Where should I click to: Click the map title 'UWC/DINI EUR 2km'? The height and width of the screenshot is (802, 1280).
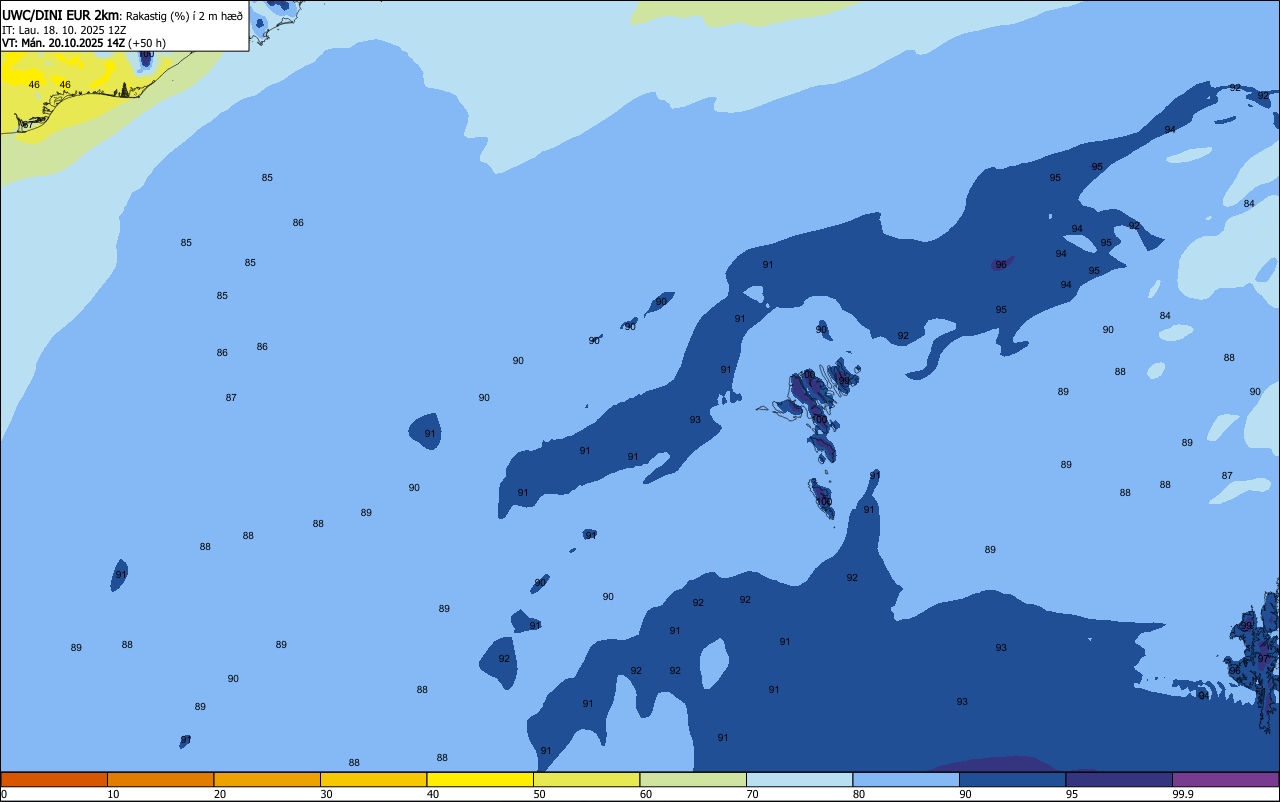pos(61,14)
